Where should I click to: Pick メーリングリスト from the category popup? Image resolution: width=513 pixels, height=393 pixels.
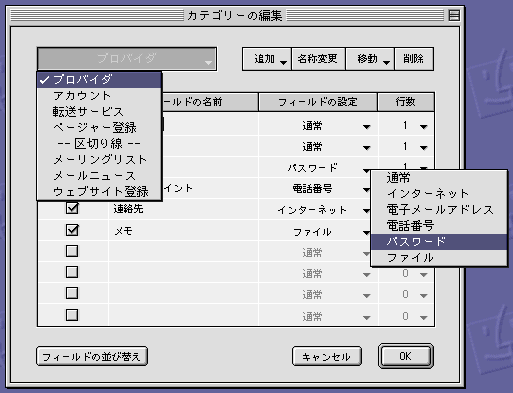click(x=99, y=160)
